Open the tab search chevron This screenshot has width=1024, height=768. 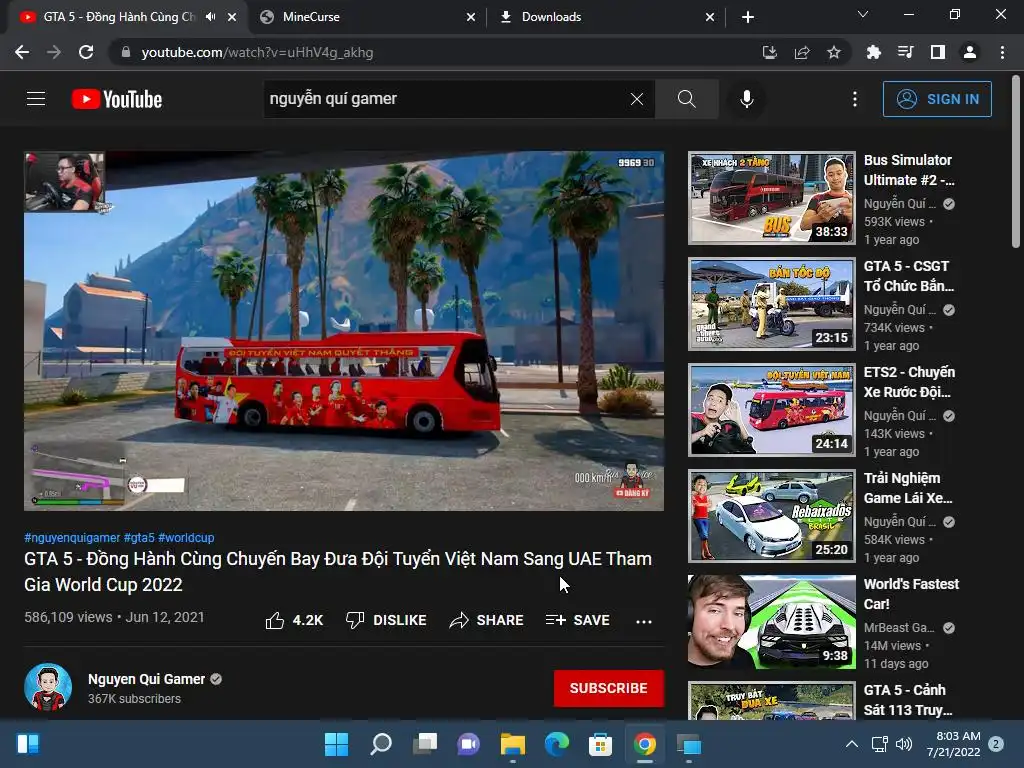tap(863, 14)
